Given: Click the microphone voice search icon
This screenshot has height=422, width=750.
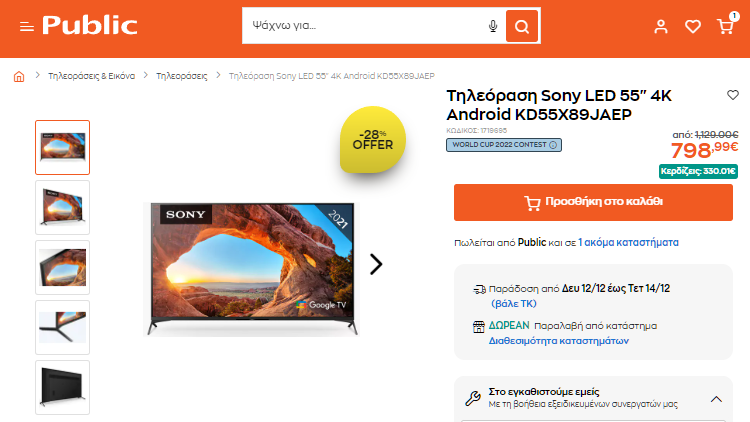Looking at the screenshot, I should coord(493,26).
